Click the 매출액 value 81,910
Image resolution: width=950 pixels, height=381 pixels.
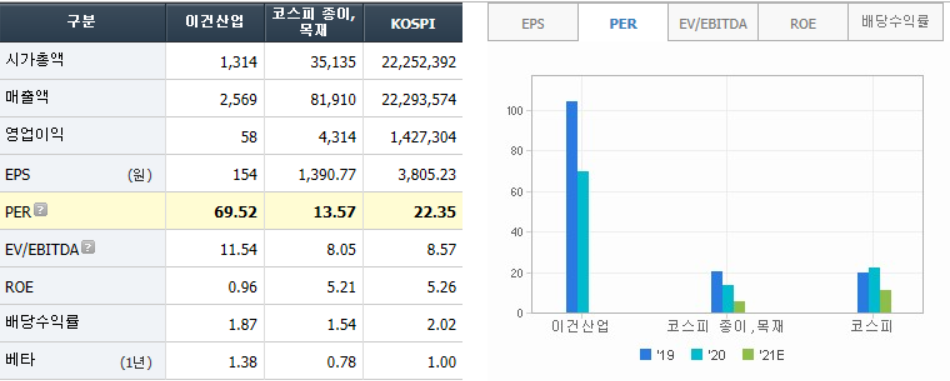334,100
